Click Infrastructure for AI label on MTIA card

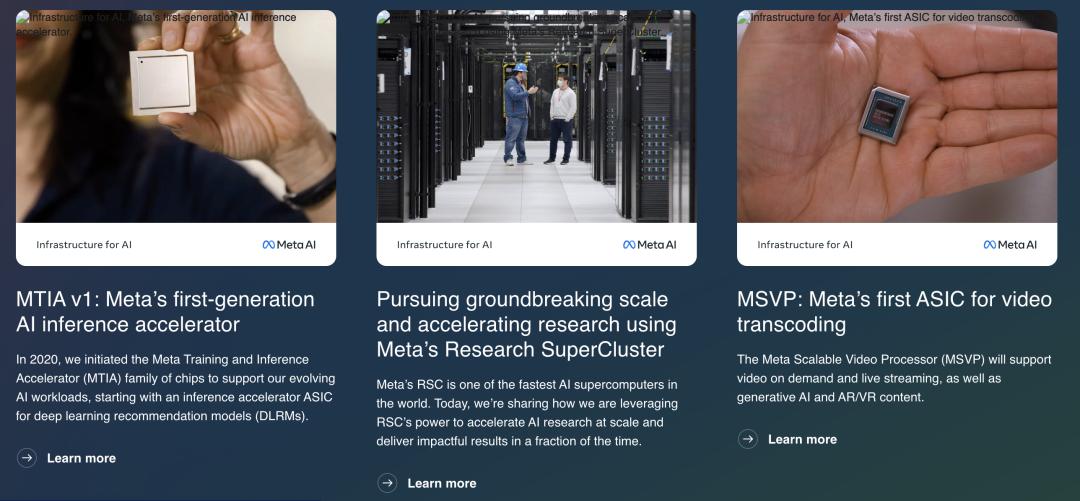tap(84, 245)
